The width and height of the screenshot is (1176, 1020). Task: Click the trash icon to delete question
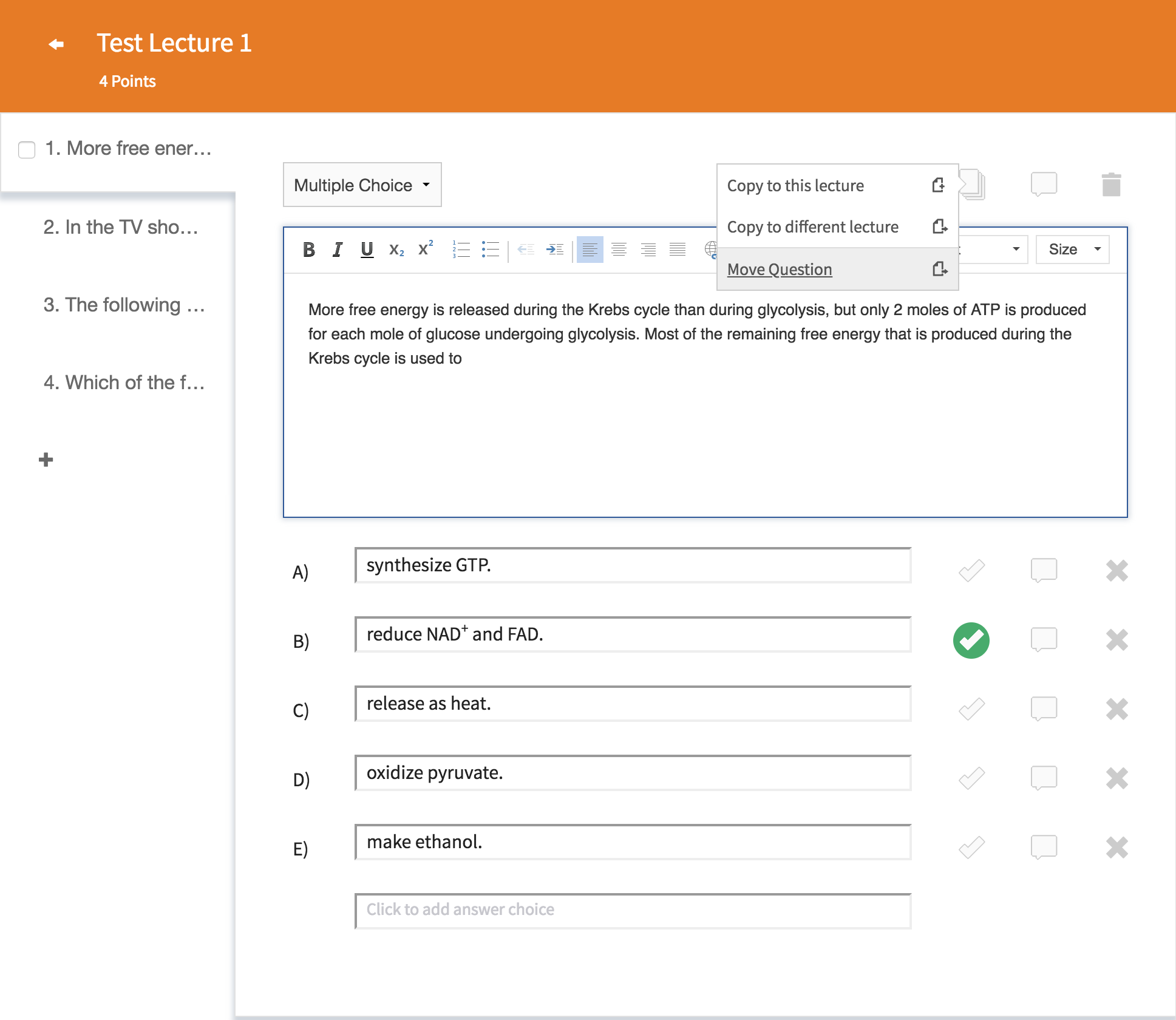tap(1111, 185)
